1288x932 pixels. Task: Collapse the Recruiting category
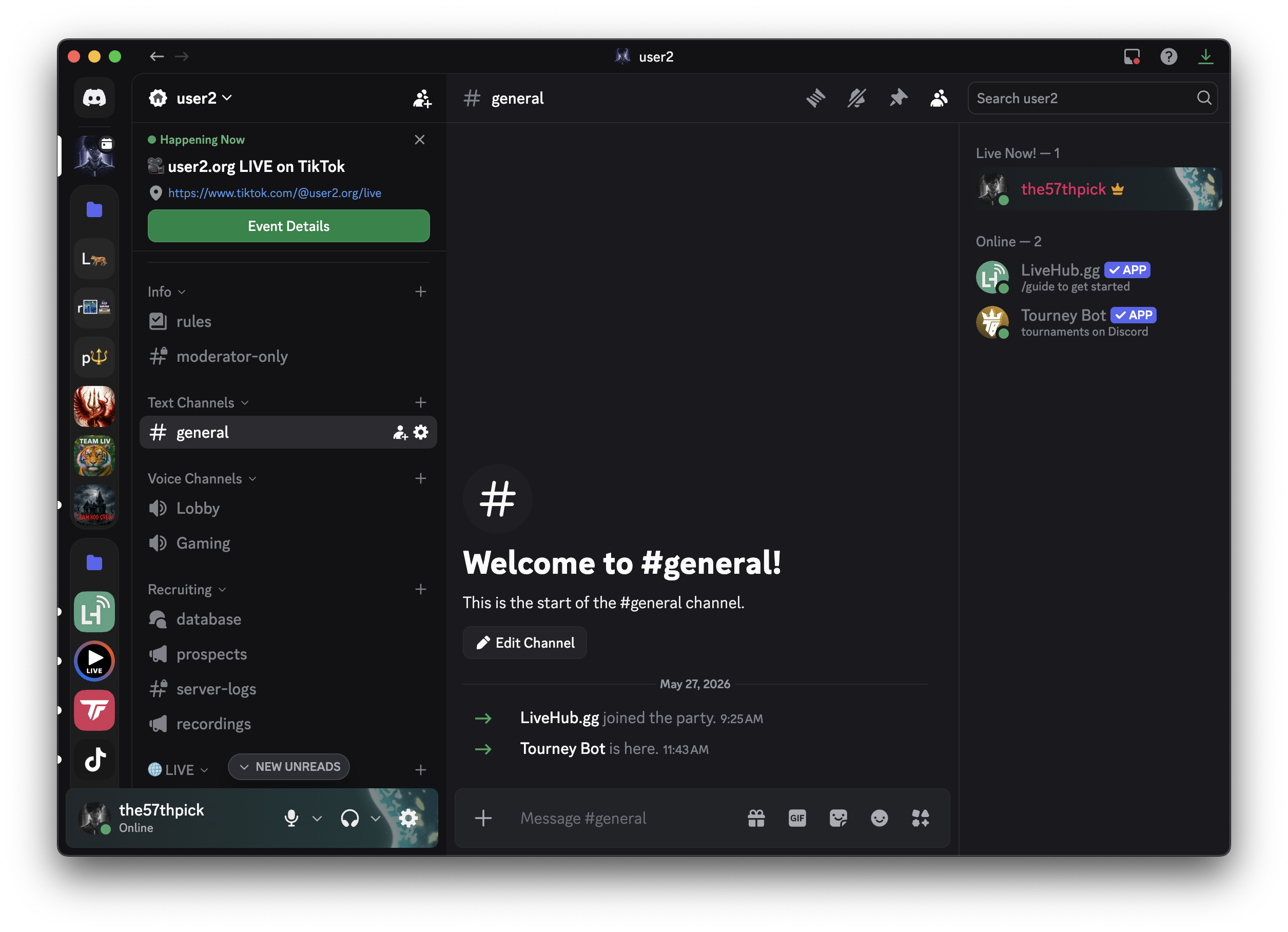click(x=187, y=589)
